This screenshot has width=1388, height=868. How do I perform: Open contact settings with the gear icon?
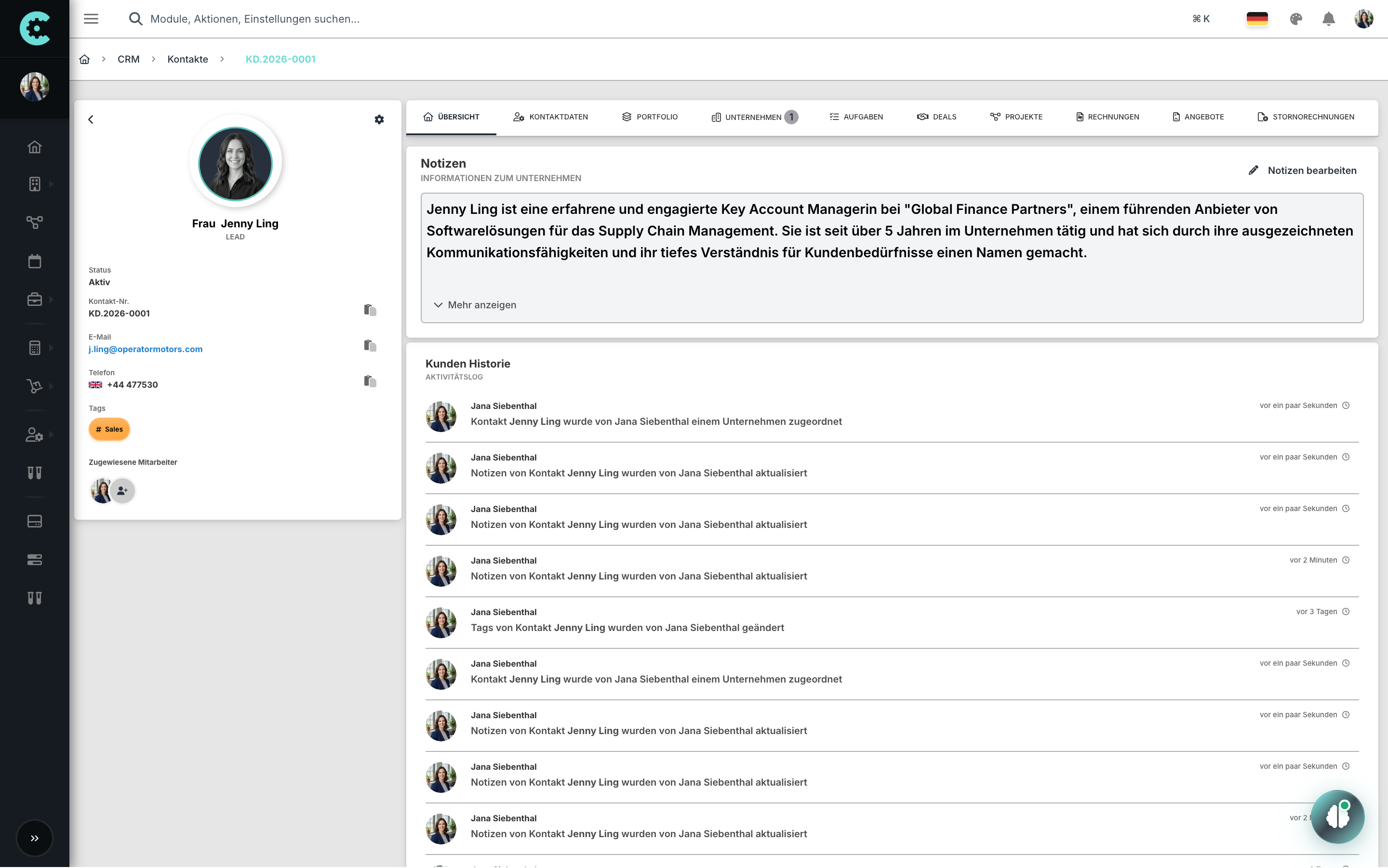[x=380, y=119]
